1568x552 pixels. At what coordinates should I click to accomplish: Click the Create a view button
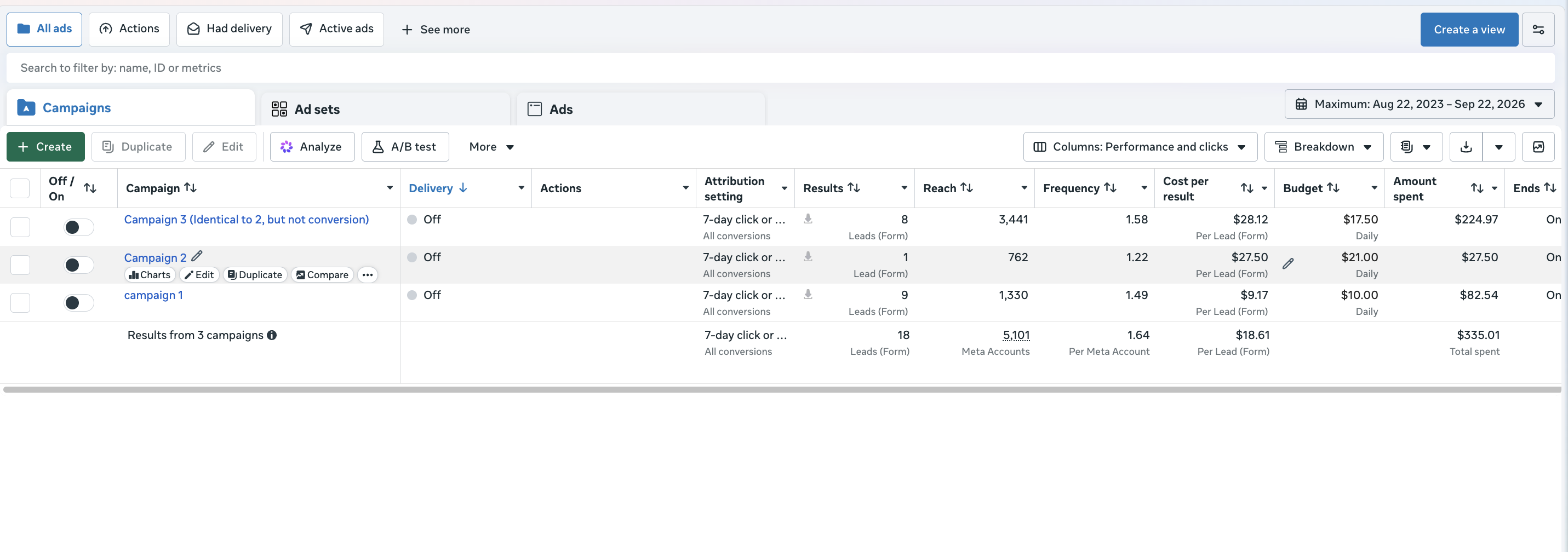[x=1469, y=29]
